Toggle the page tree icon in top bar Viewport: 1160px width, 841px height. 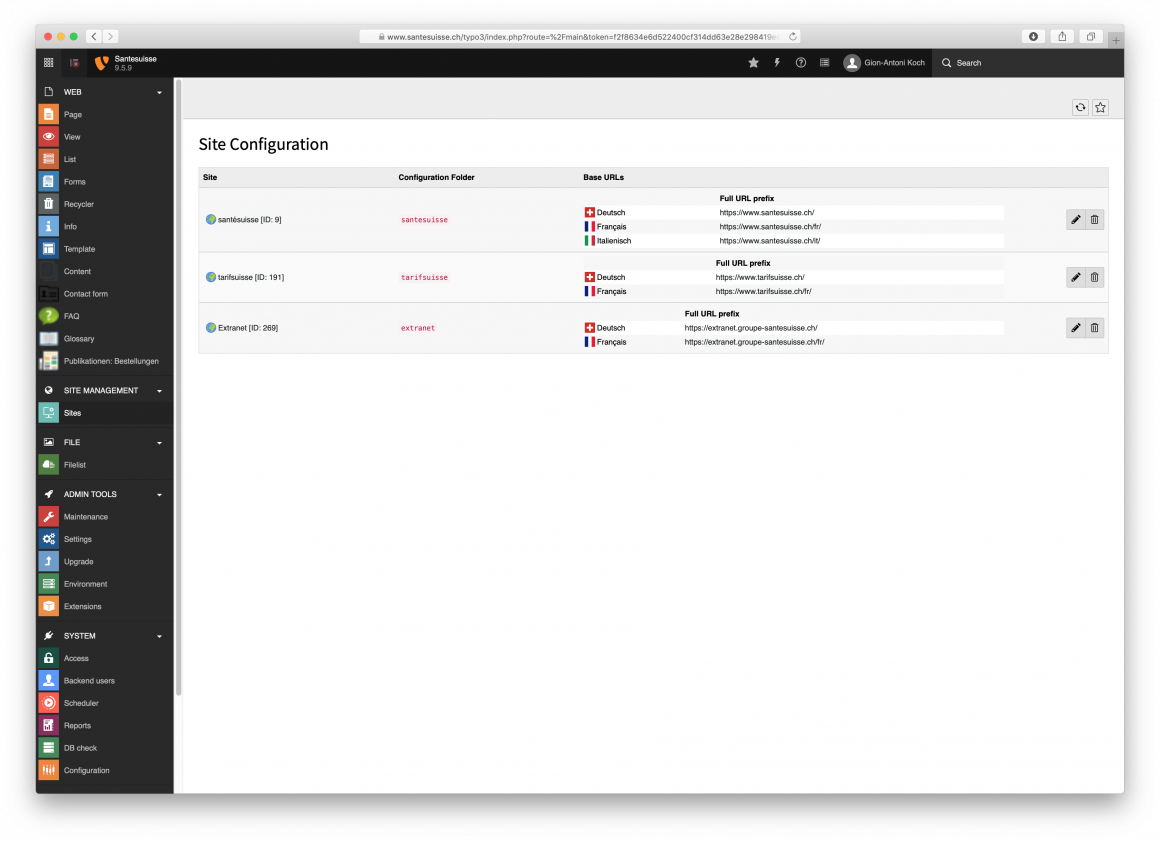click(74, 63)
